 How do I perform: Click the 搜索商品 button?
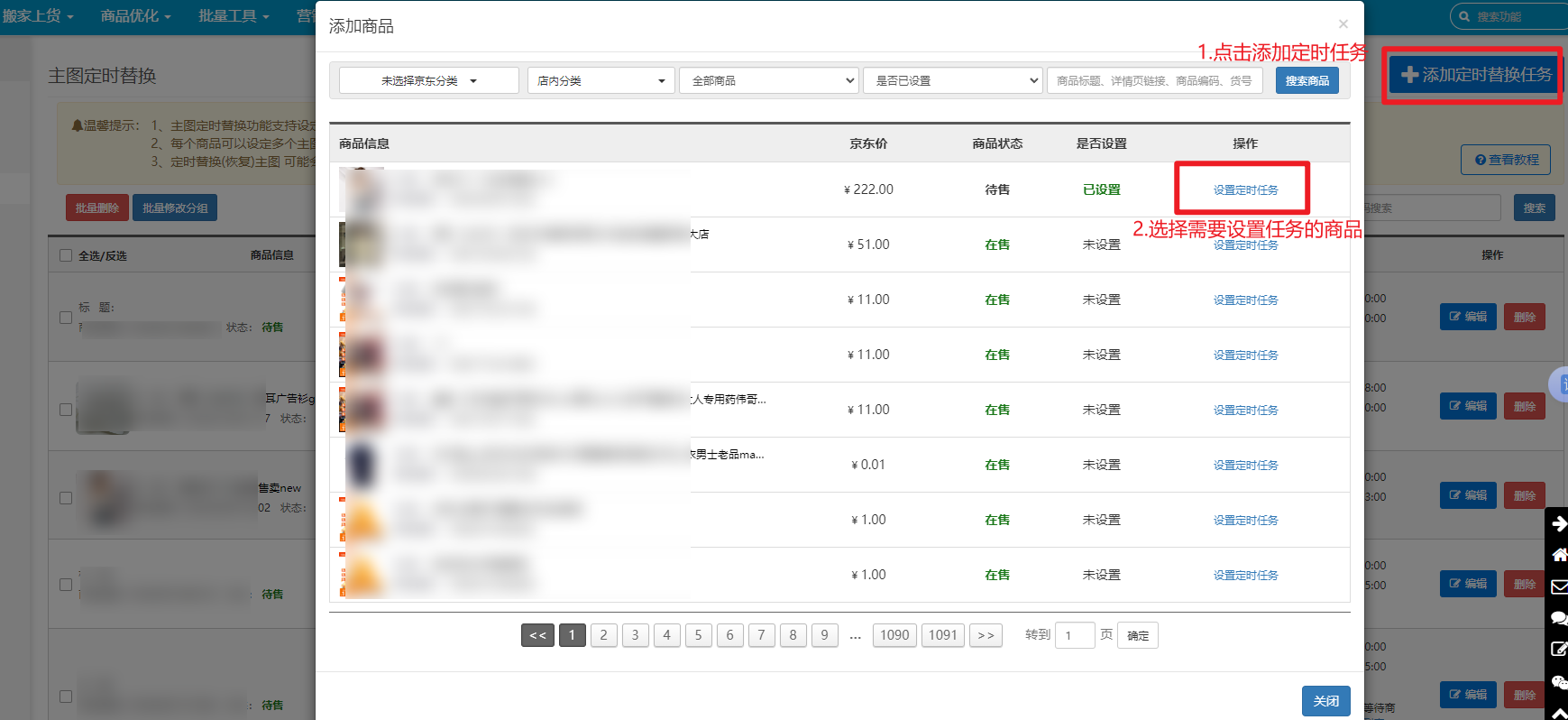pos(1307,80)
